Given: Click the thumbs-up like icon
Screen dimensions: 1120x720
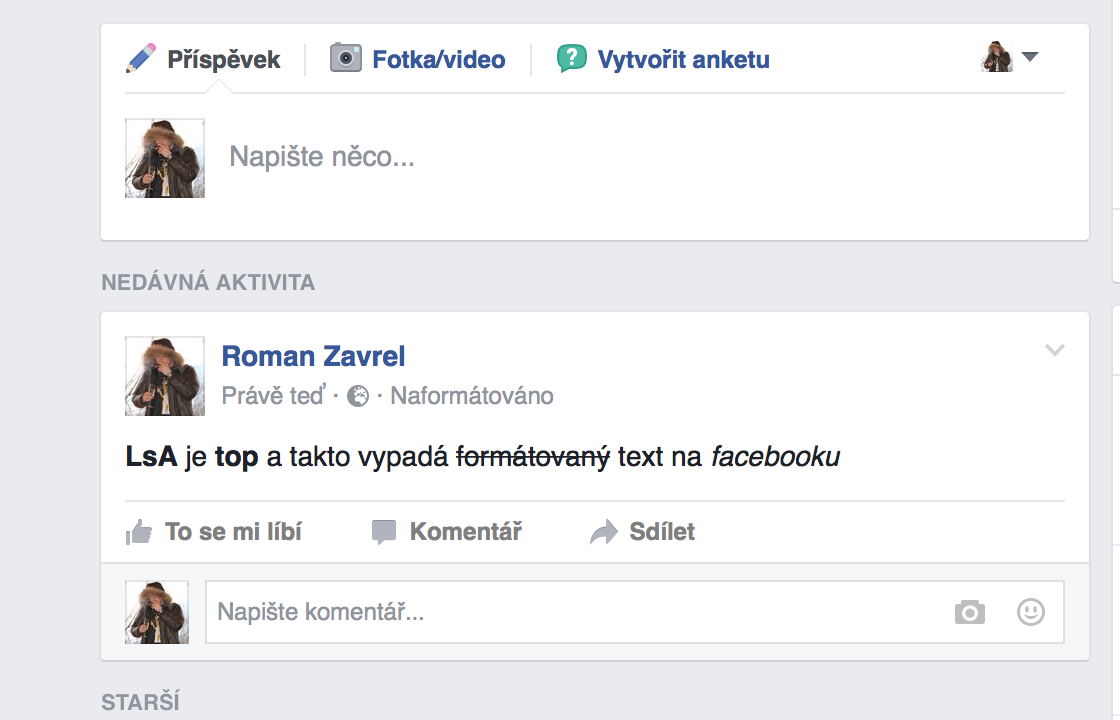Looking at the screenshot, I should [x=139, y=532].
